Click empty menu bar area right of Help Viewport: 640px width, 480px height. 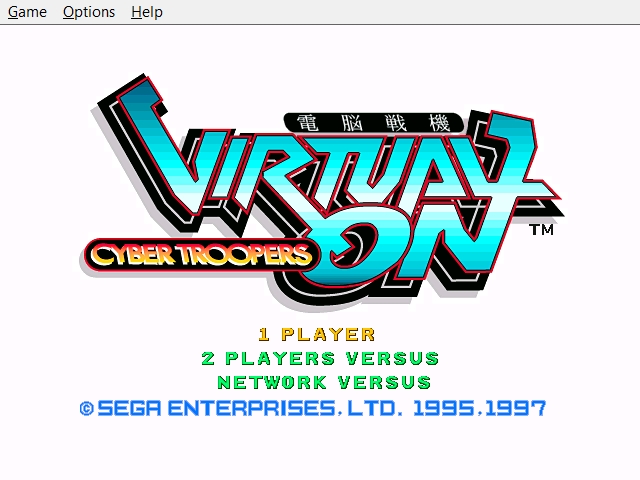(x=400, y=12)
